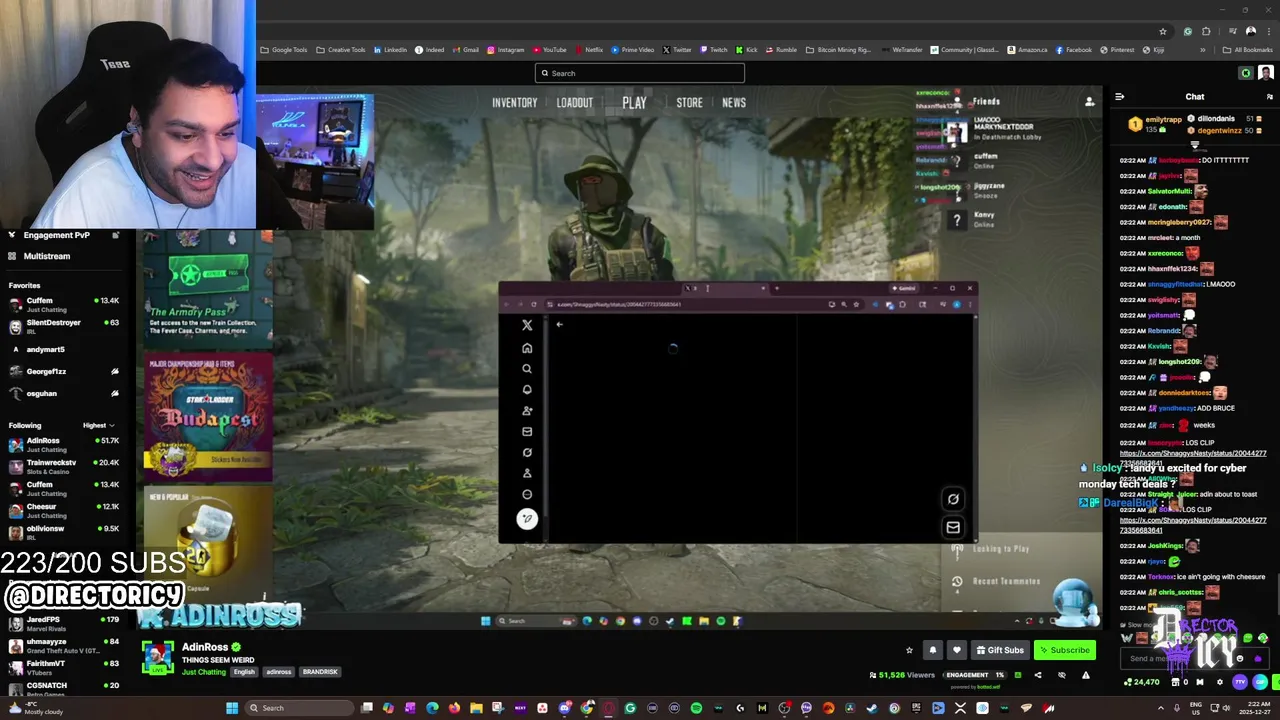Open Profile icon in X sidebar

pyautogui.click(x=527, y=474)
